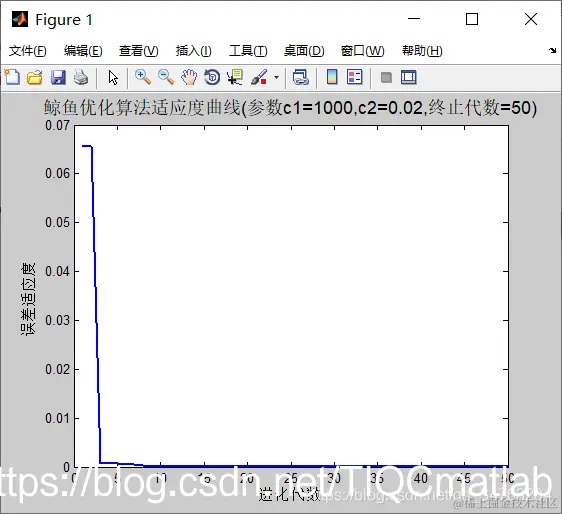
Task: Click the Show Plot Tools icon
Action: click(409, 77)
